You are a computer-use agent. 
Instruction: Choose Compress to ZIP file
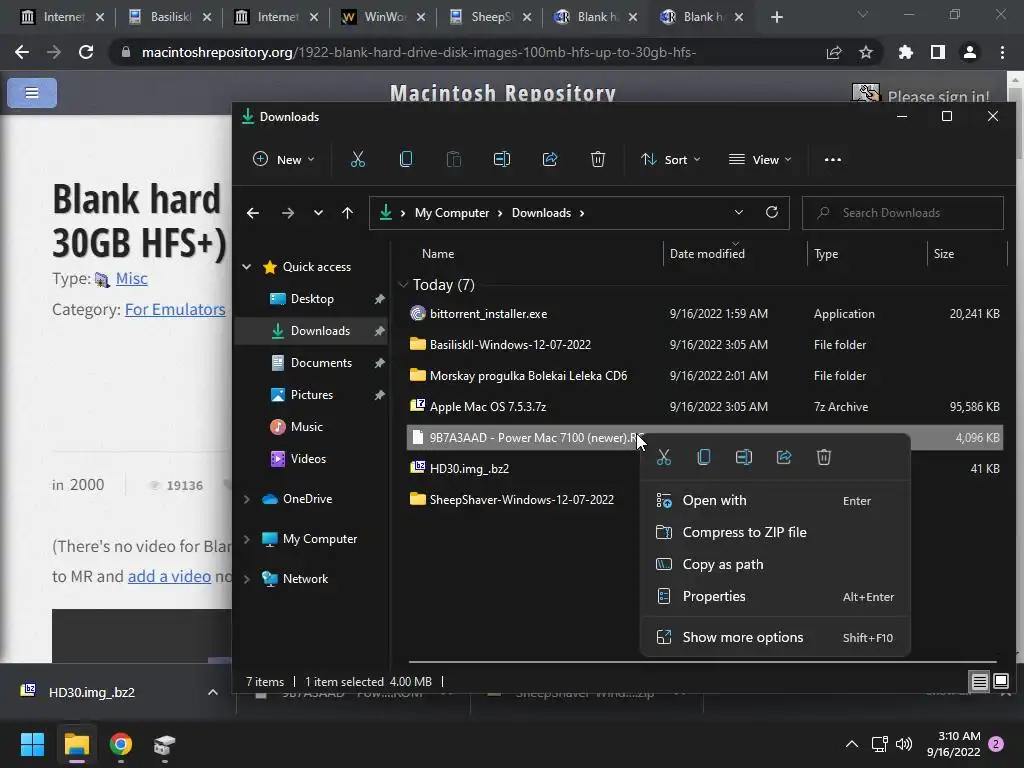tap(775, 532)
